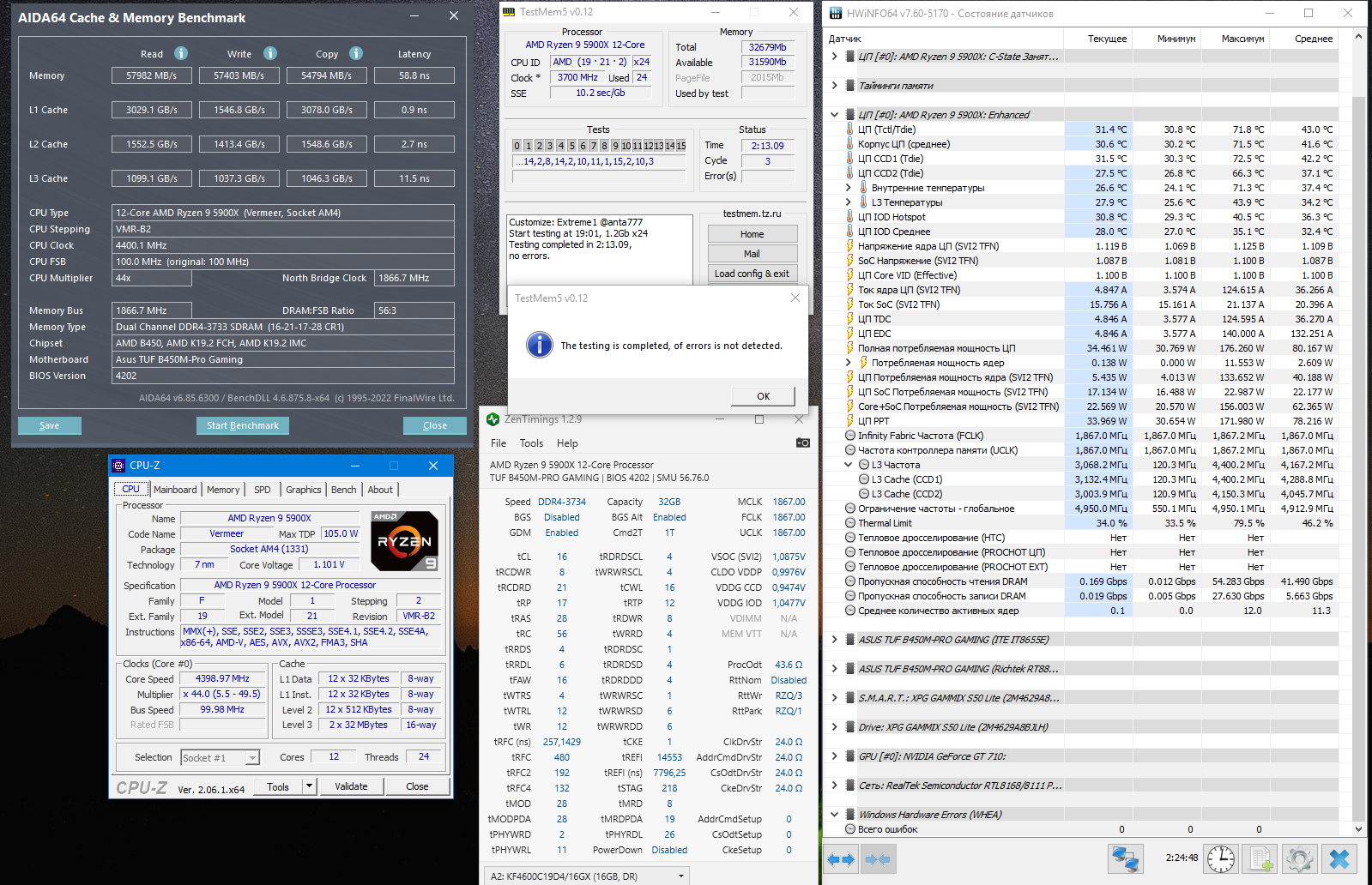The width and height of the screenshot is (1372, 885).
Task: Switch to the Bench tab in CPU-Z
Action: pos(344,490)
